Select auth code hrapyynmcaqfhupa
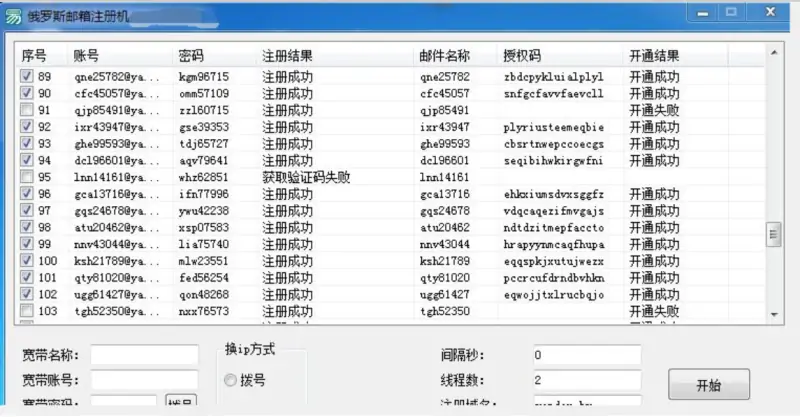The image size is (800, 417). (x=554, y=244)
